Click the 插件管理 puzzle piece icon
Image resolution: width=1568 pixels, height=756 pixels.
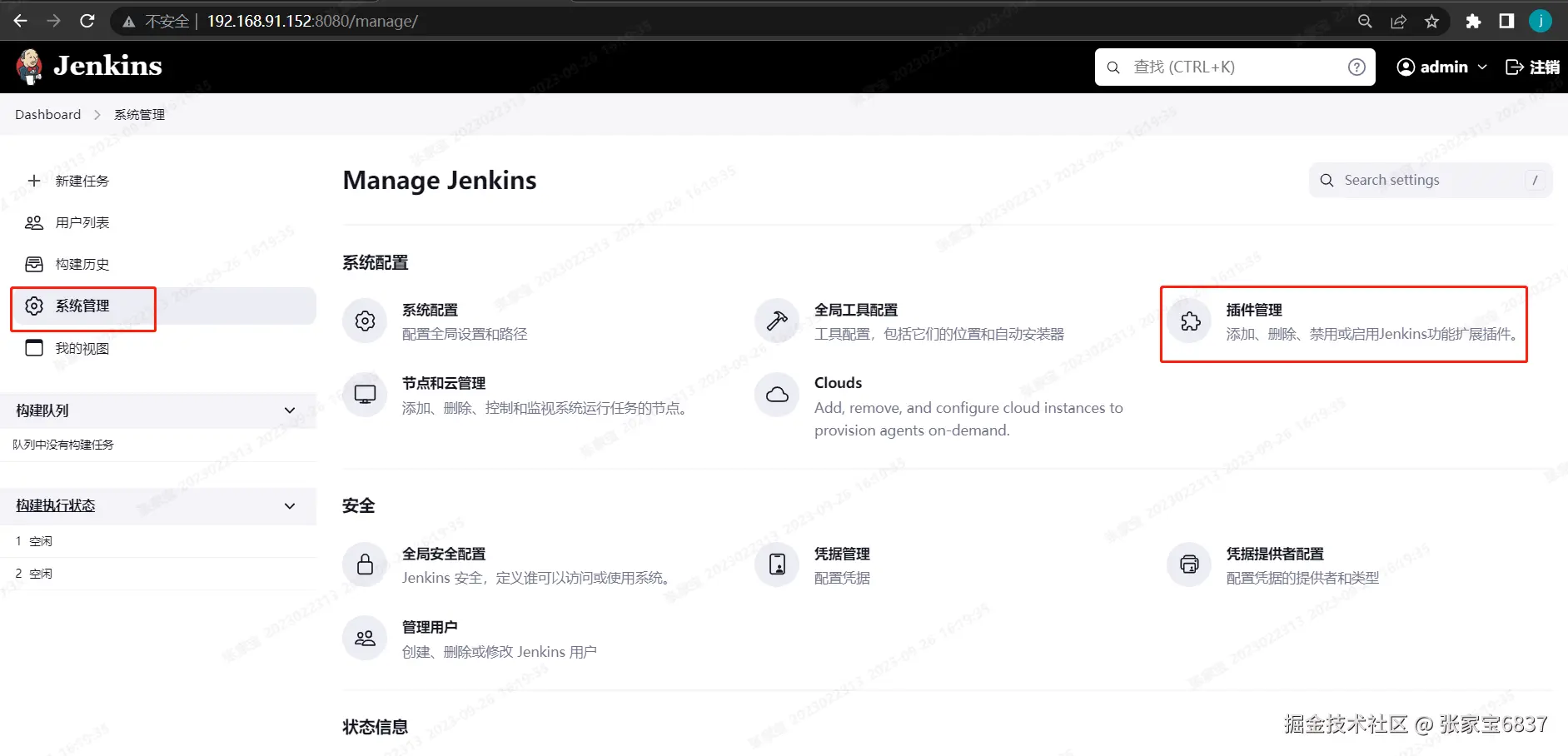[x=1189, y=321]
